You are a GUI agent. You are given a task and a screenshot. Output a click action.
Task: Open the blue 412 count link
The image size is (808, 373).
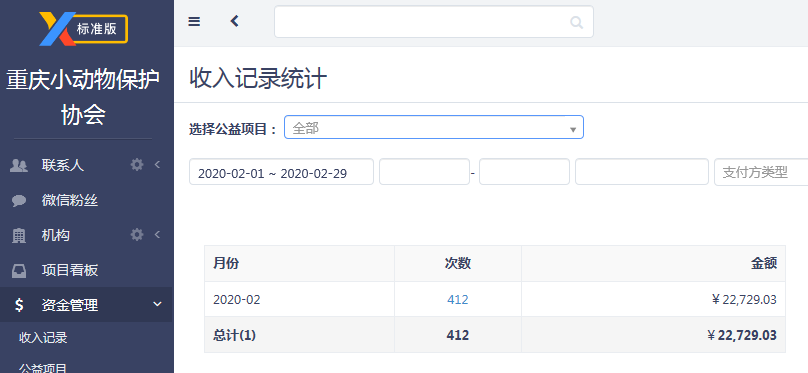coord(458,299)
